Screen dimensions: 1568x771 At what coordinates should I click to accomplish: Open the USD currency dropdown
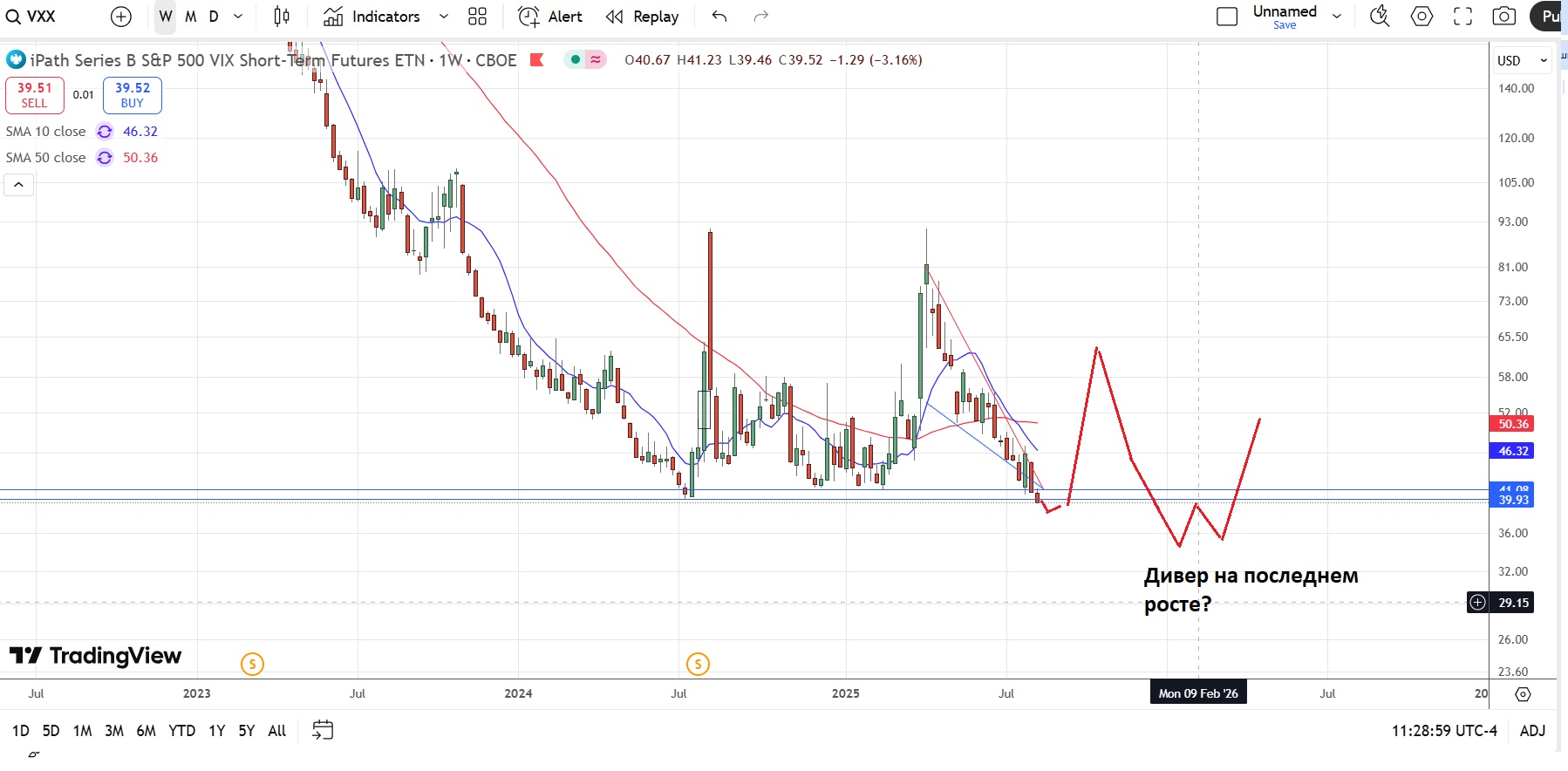(1522, 60)
